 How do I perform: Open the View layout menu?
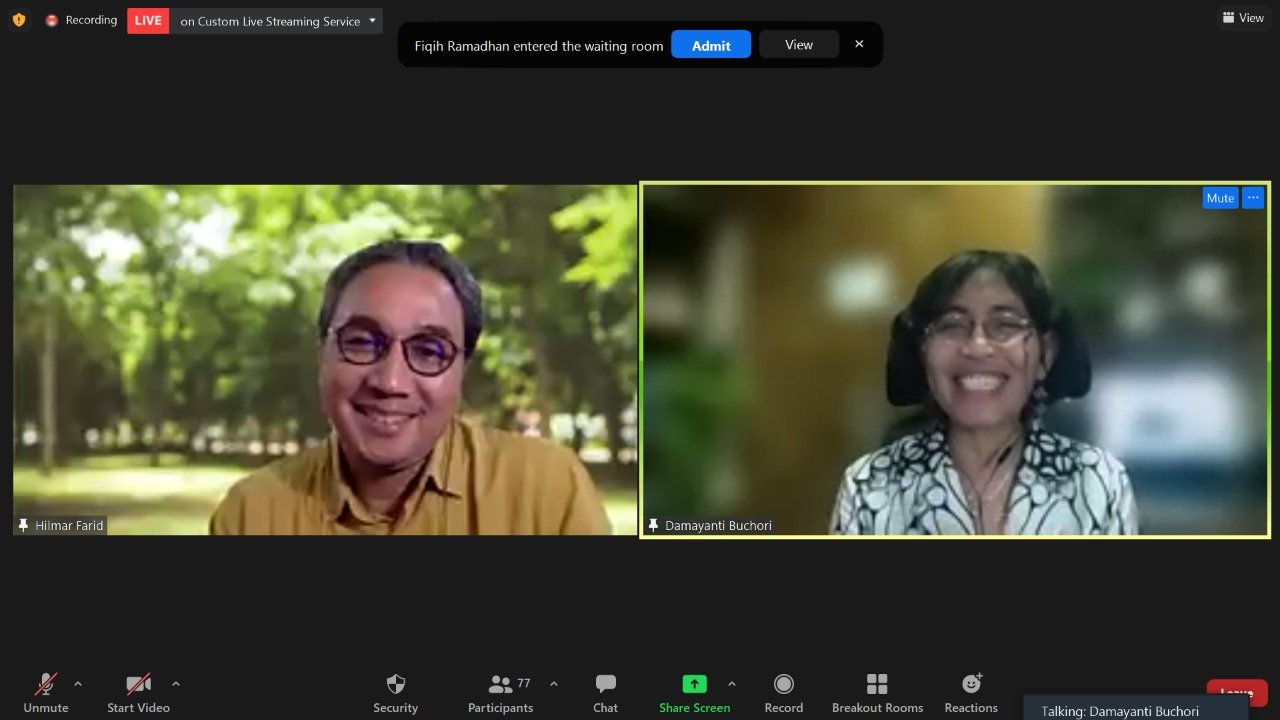(1243, 18)
